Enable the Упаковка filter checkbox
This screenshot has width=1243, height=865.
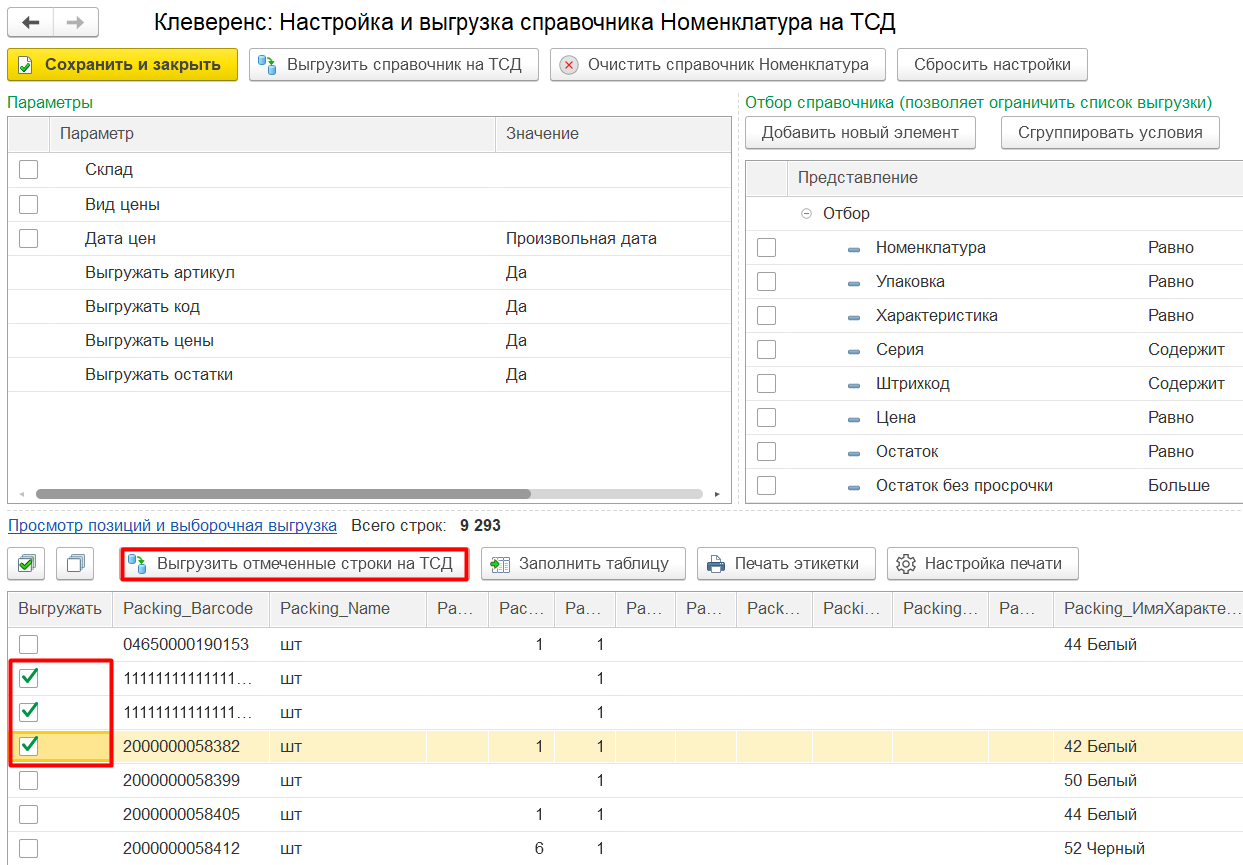[x=766, y=282]
